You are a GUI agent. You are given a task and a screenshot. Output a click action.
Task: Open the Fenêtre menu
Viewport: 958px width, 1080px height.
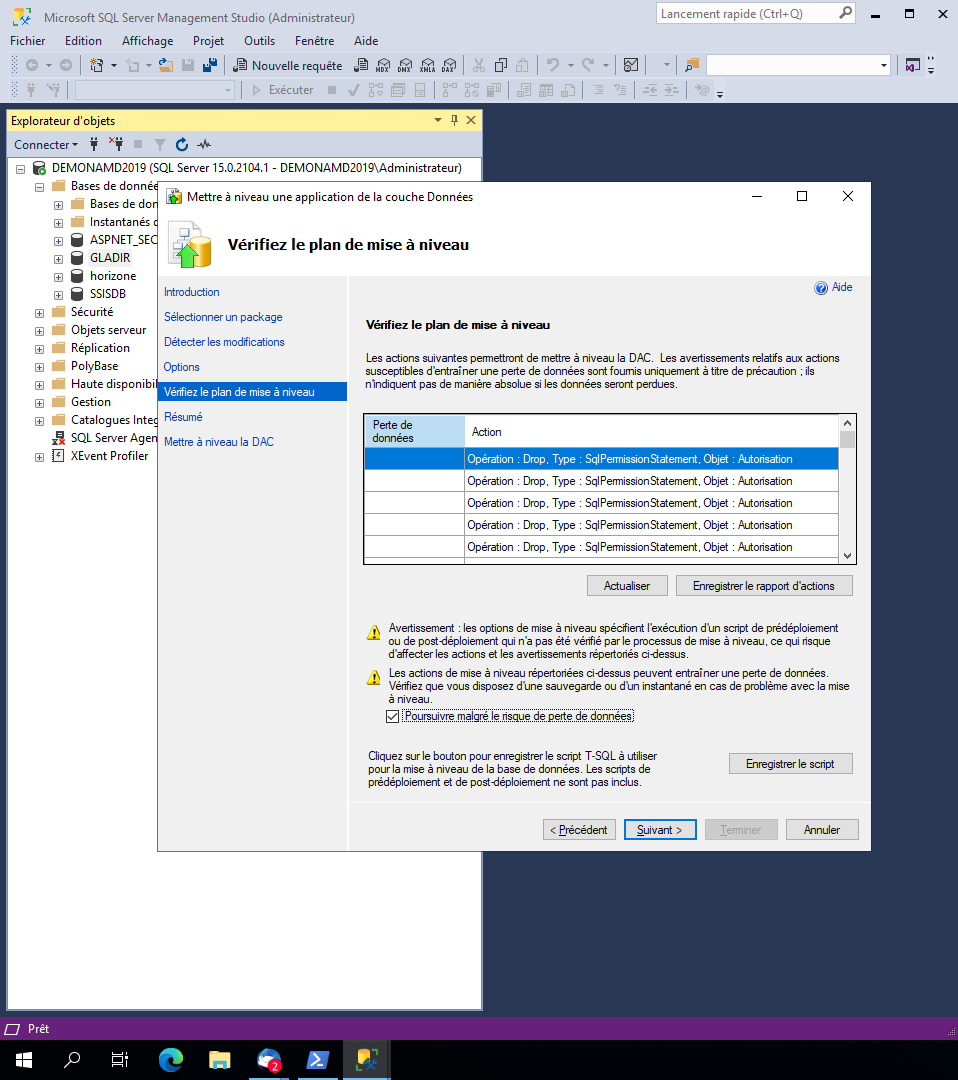pos(315,41)
